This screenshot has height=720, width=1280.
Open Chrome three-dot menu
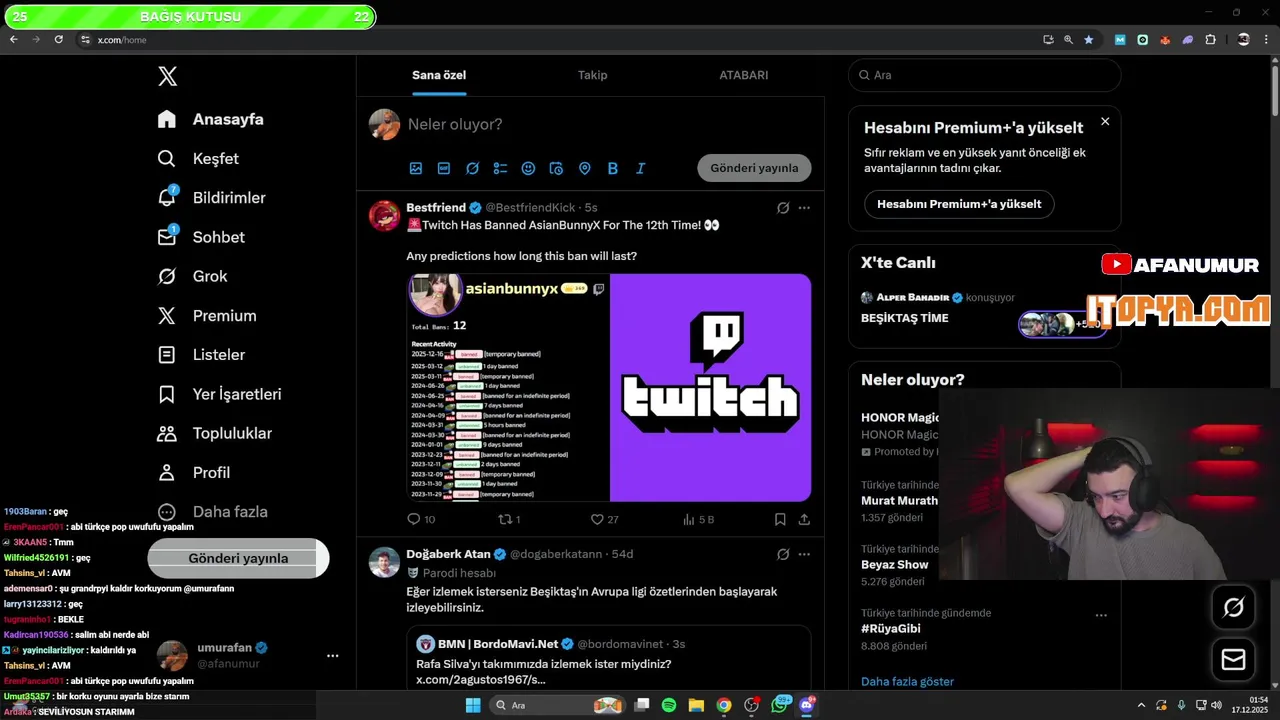point(1267,40)
